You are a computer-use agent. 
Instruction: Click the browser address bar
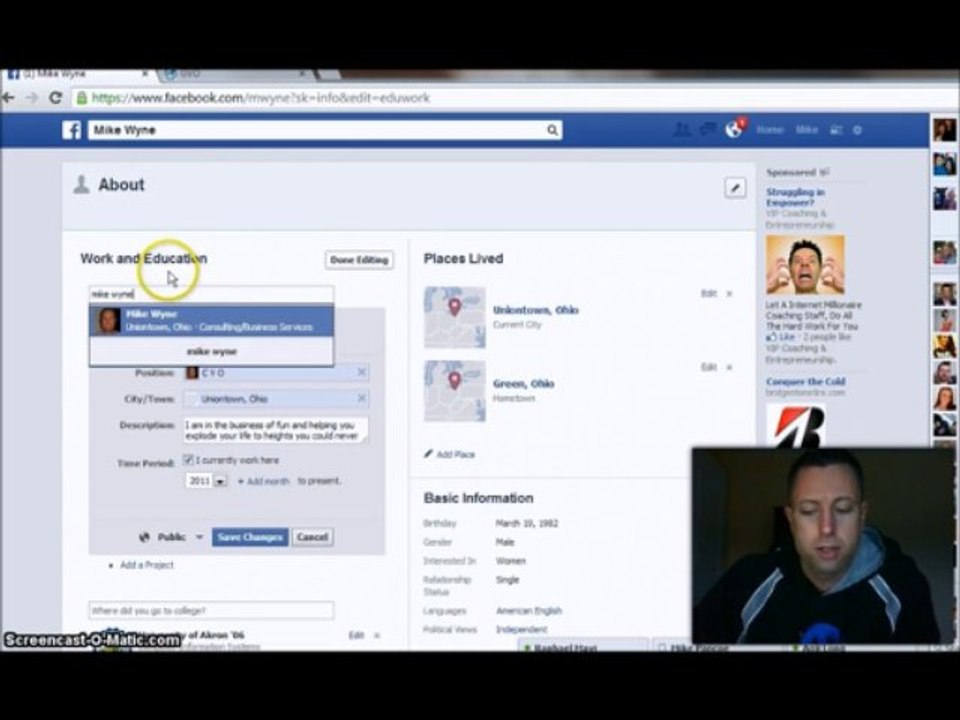coord(514,98)
